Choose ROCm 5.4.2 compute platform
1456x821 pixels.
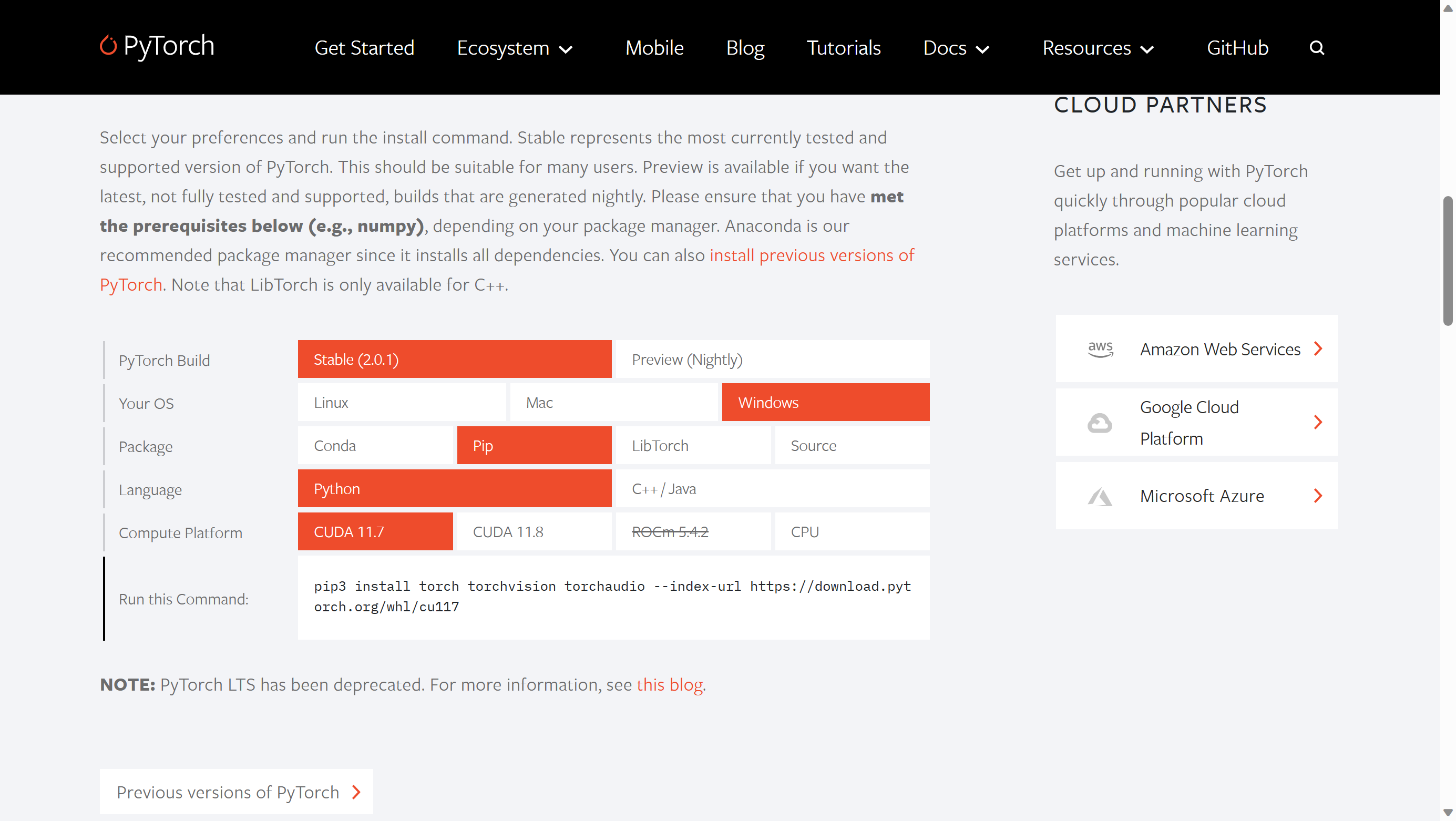coord(693,531)
